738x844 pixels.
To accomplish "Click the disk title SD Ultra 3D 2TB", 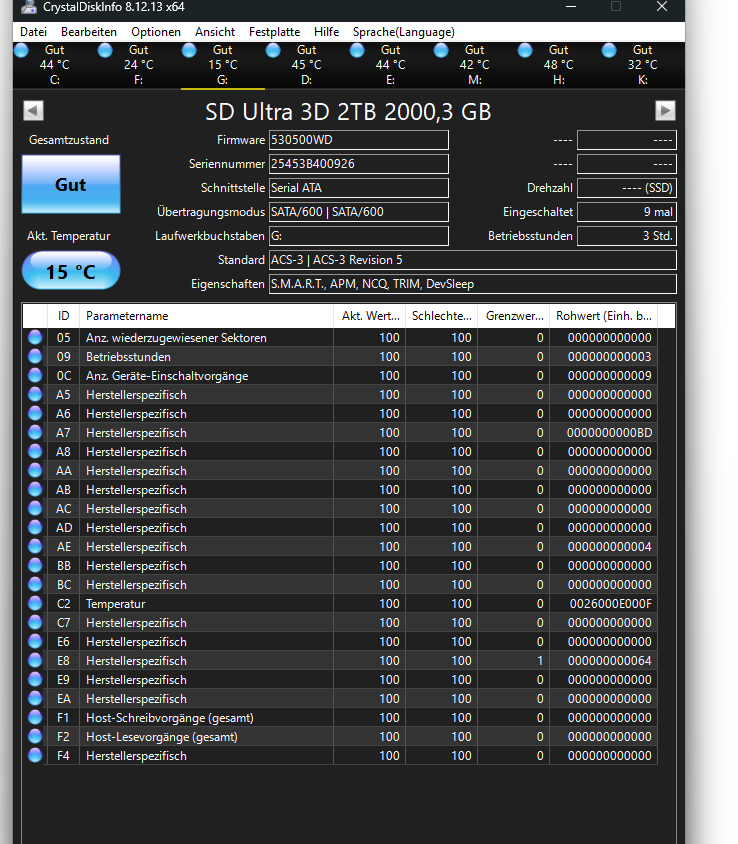I will point(348,112).
